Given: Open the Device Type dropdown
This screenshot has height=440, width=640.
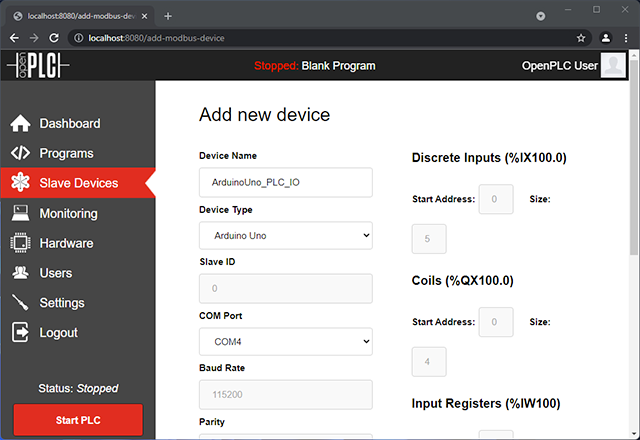Looking at the screenshot, I should (x=285, y=236).
